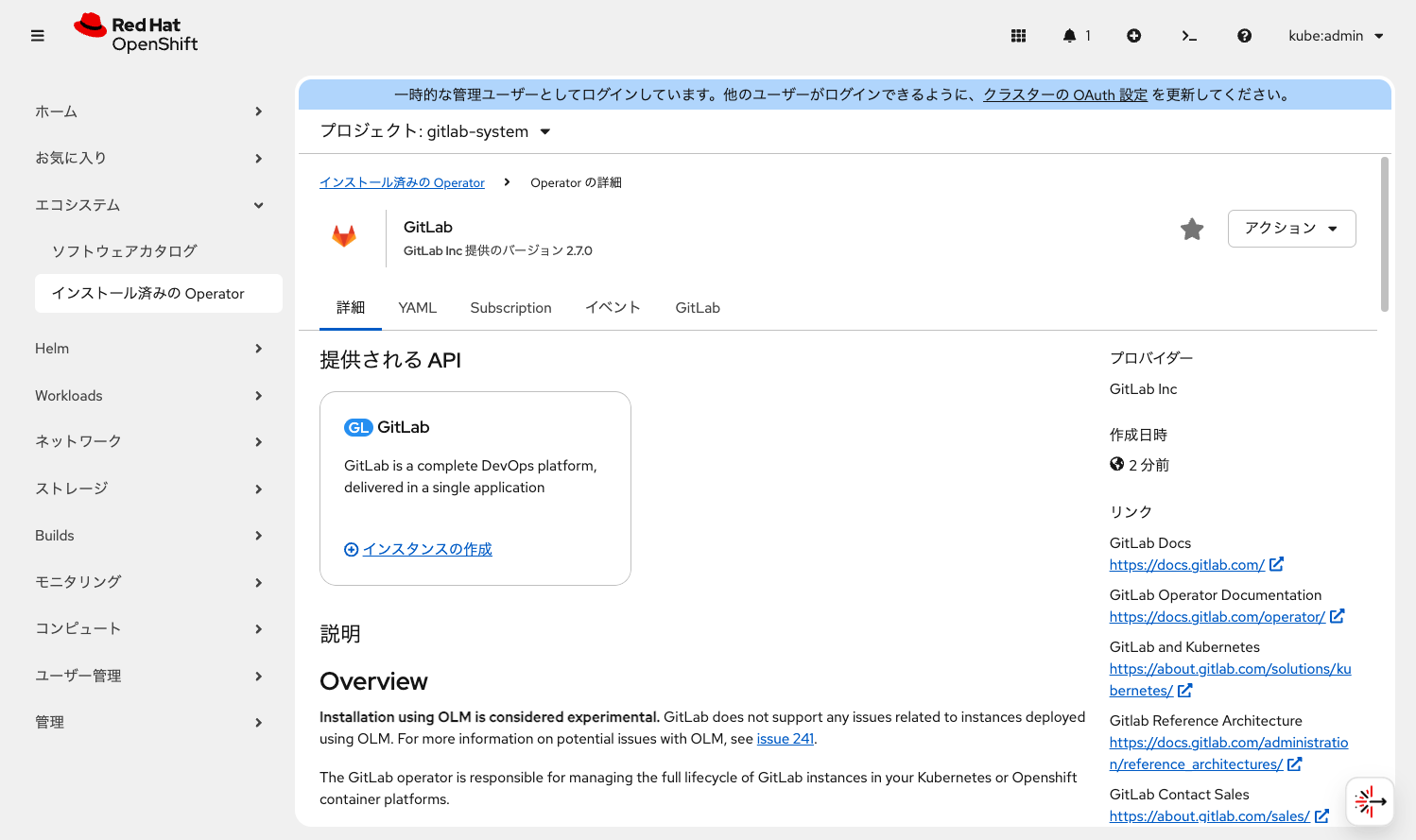This screenshot has width=1416, height=840.
Task: Switch to the YAML tab
Action: (417, 307)
